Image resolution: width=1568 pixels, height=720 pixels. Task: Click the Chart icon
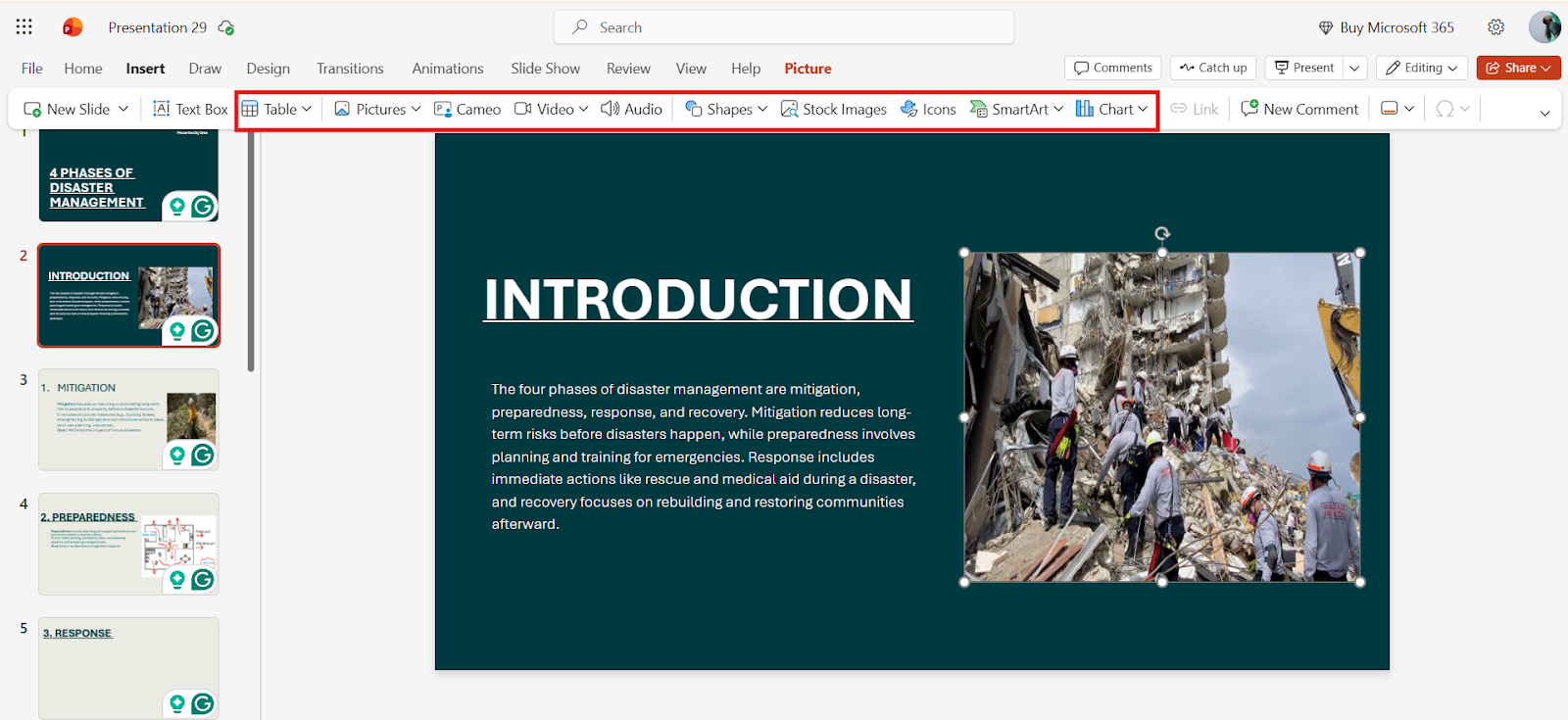[1085, 109]
